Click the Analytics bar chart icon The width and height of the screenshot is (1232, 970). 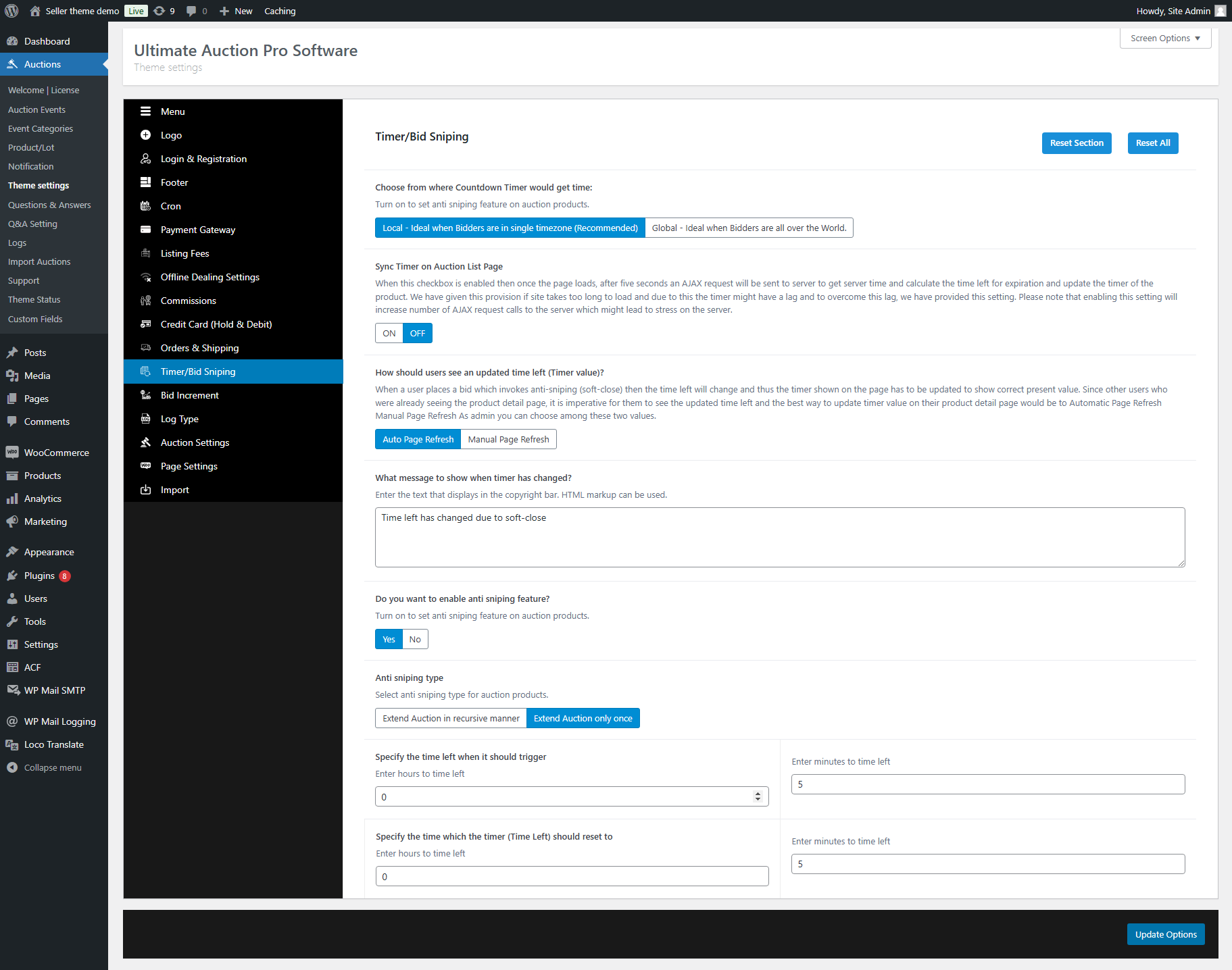click(x=12, y=499)
